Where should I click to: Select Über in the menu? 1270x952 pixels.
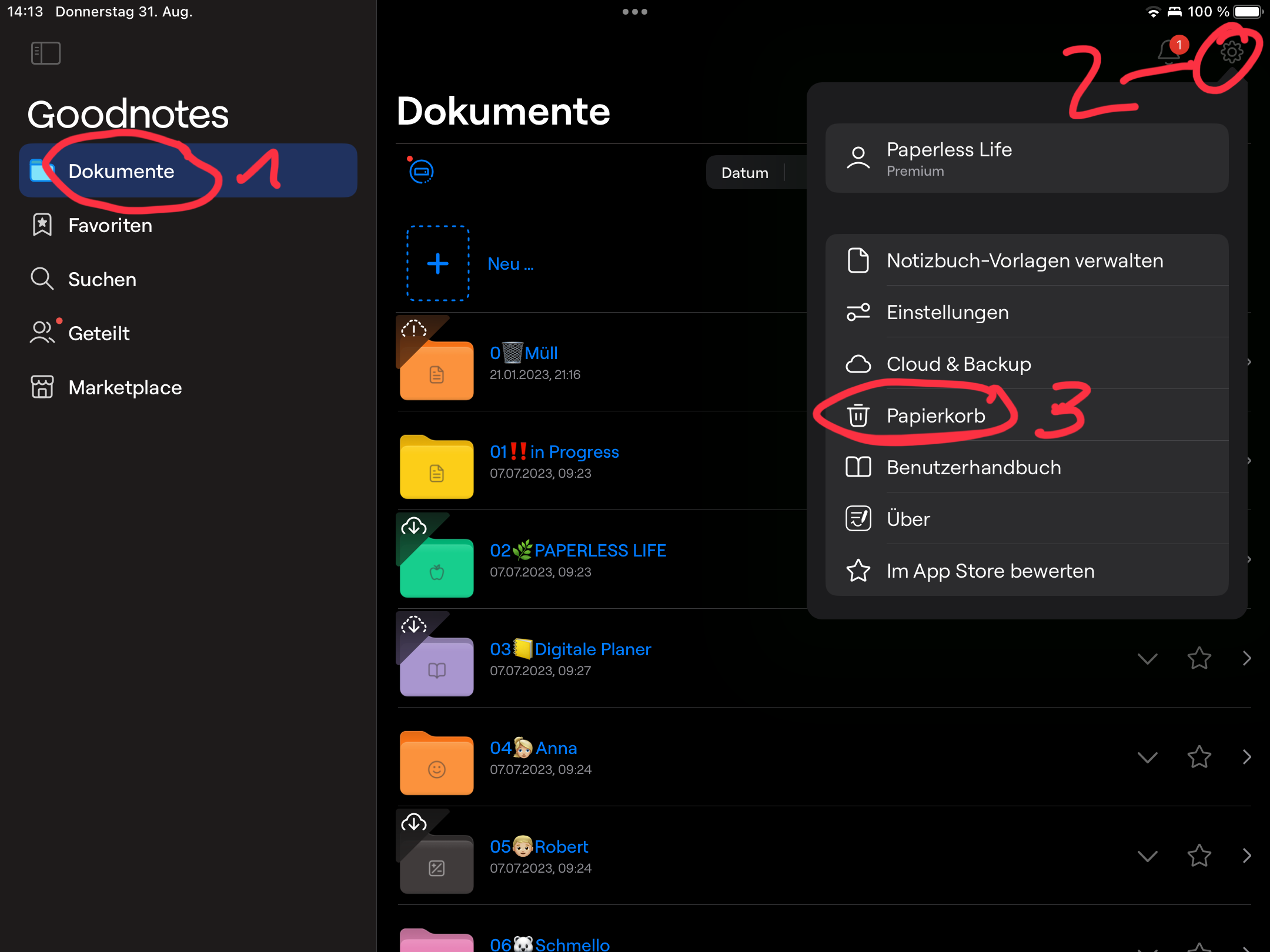pos(1027,519)
